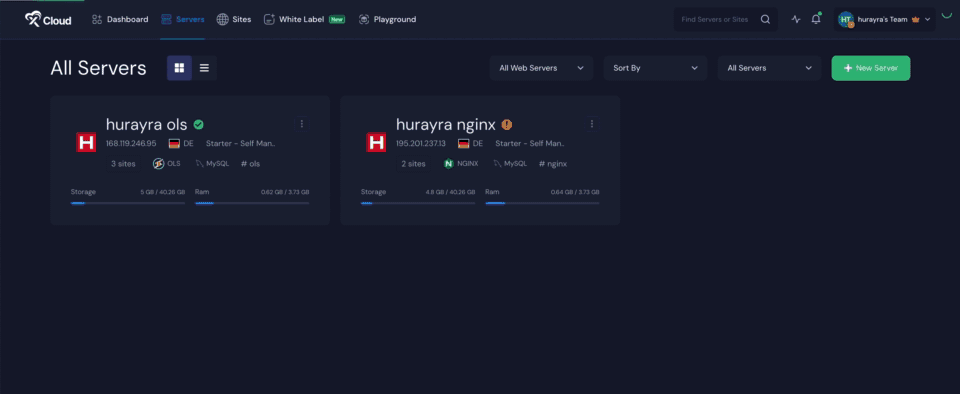Click the Hetzner logo on hurayra nginx
Image resolution: width=960 pixels, height=394 pixels.
pyautogui.click(x=376, y=143)
